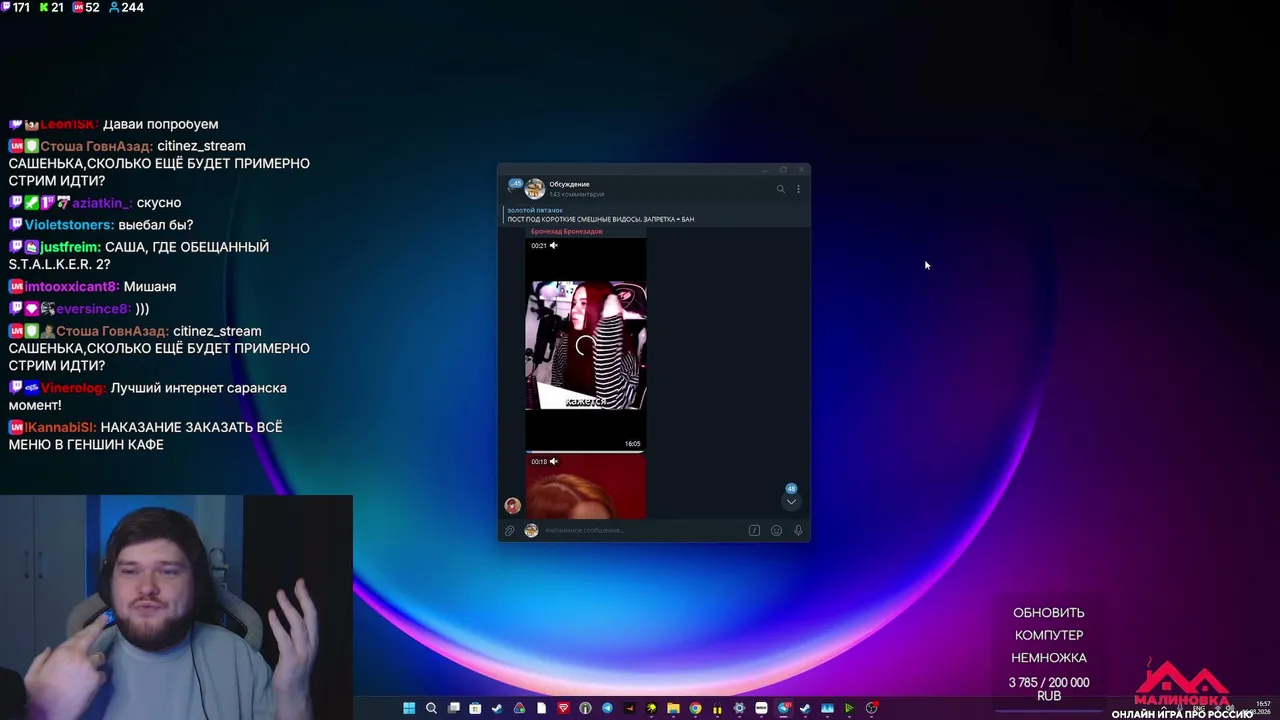Click chat username Violetstoners
1280x720 pixels.
(x=69, y=225)
